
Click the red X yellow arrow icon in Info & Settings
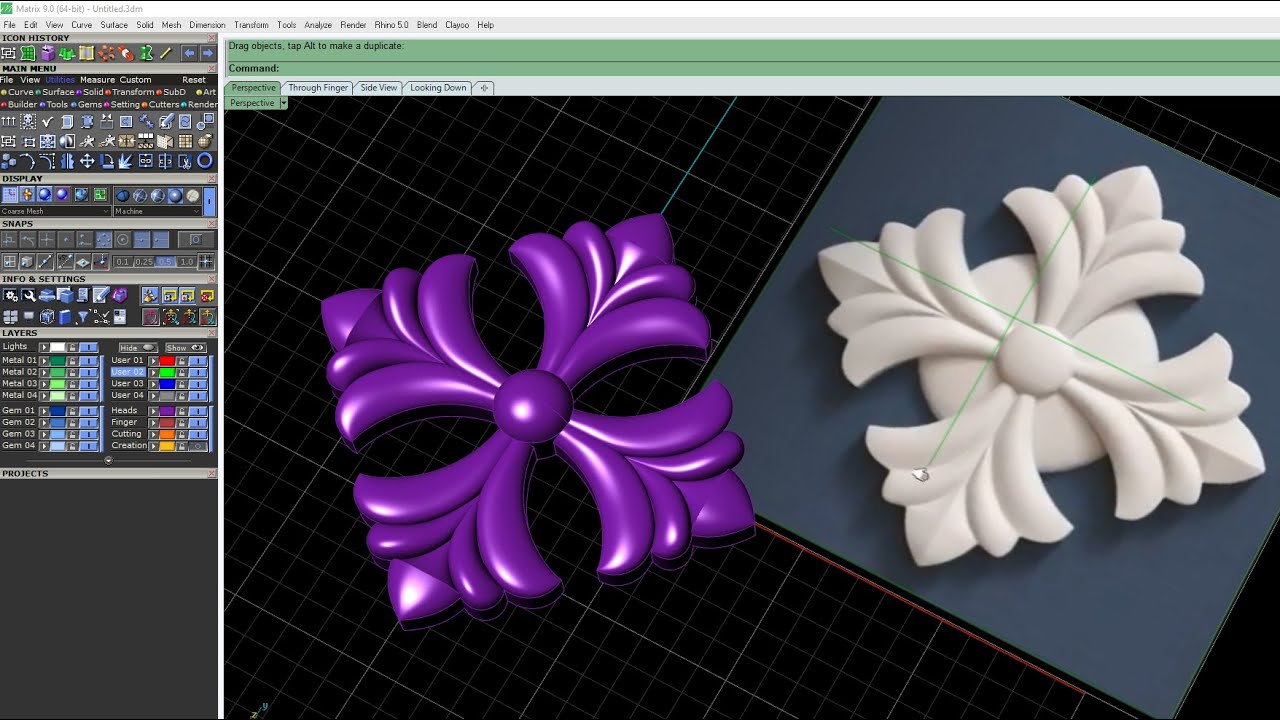(x=207, y=295)
